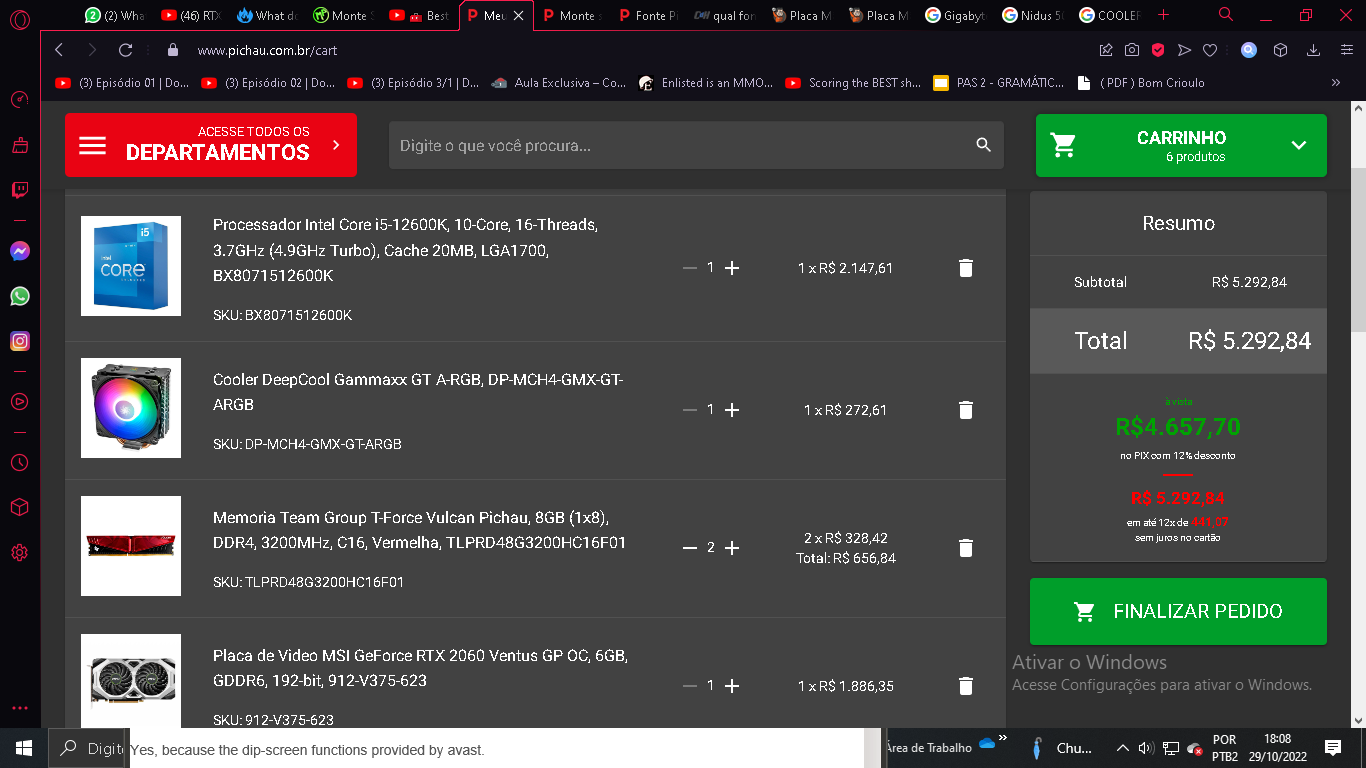The image size is (1366, 768).
Task: Switch to the (46) RTX YouTube tab
Action: pyautogui.click(x=191, y=16)
